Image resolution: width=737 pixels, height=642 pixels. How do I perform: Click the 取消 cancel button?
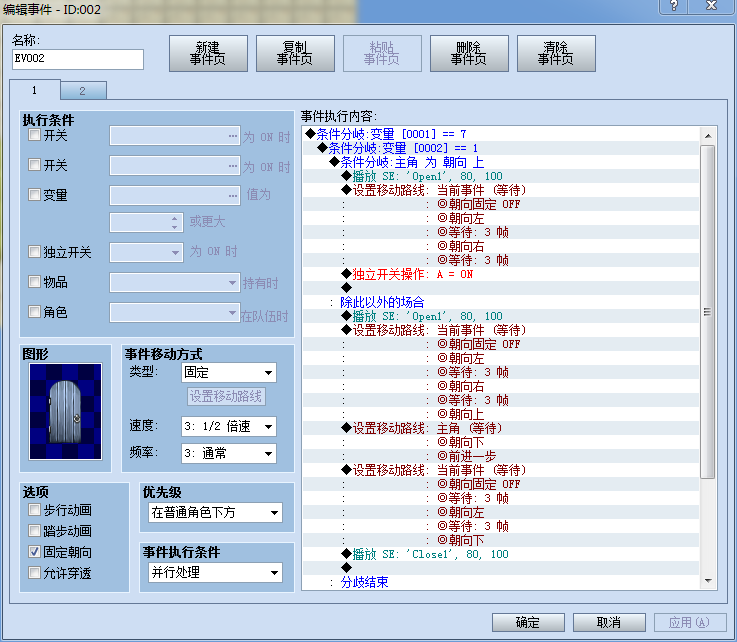[x=609, y=622]
